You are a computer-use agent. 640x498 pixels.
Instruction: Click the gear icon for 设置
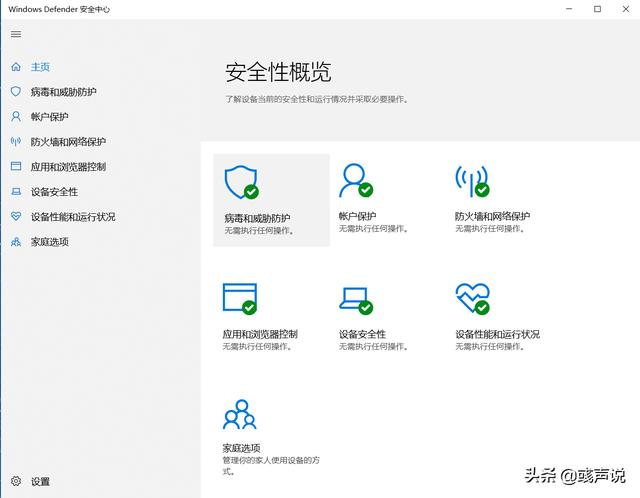coord(16,481)
